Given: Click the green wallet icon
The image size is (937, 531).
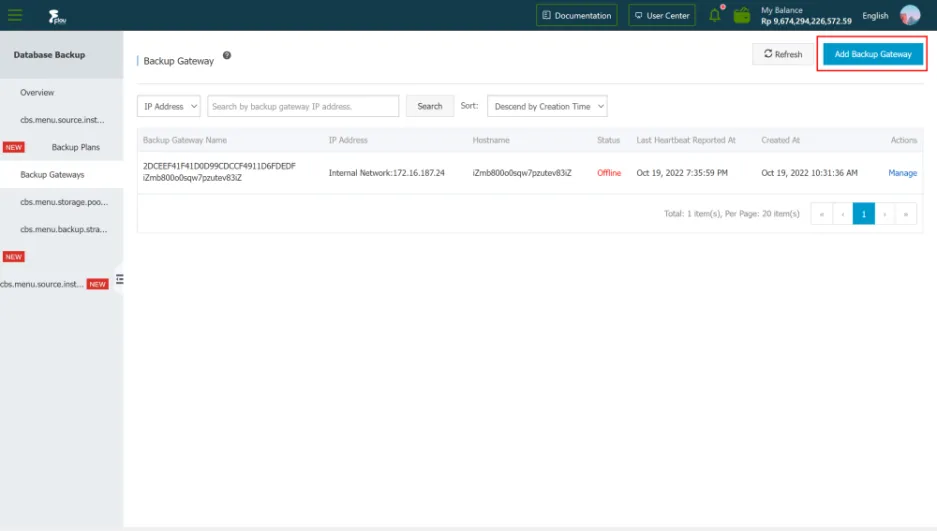Looking at the screenshot, I should 742,16.
